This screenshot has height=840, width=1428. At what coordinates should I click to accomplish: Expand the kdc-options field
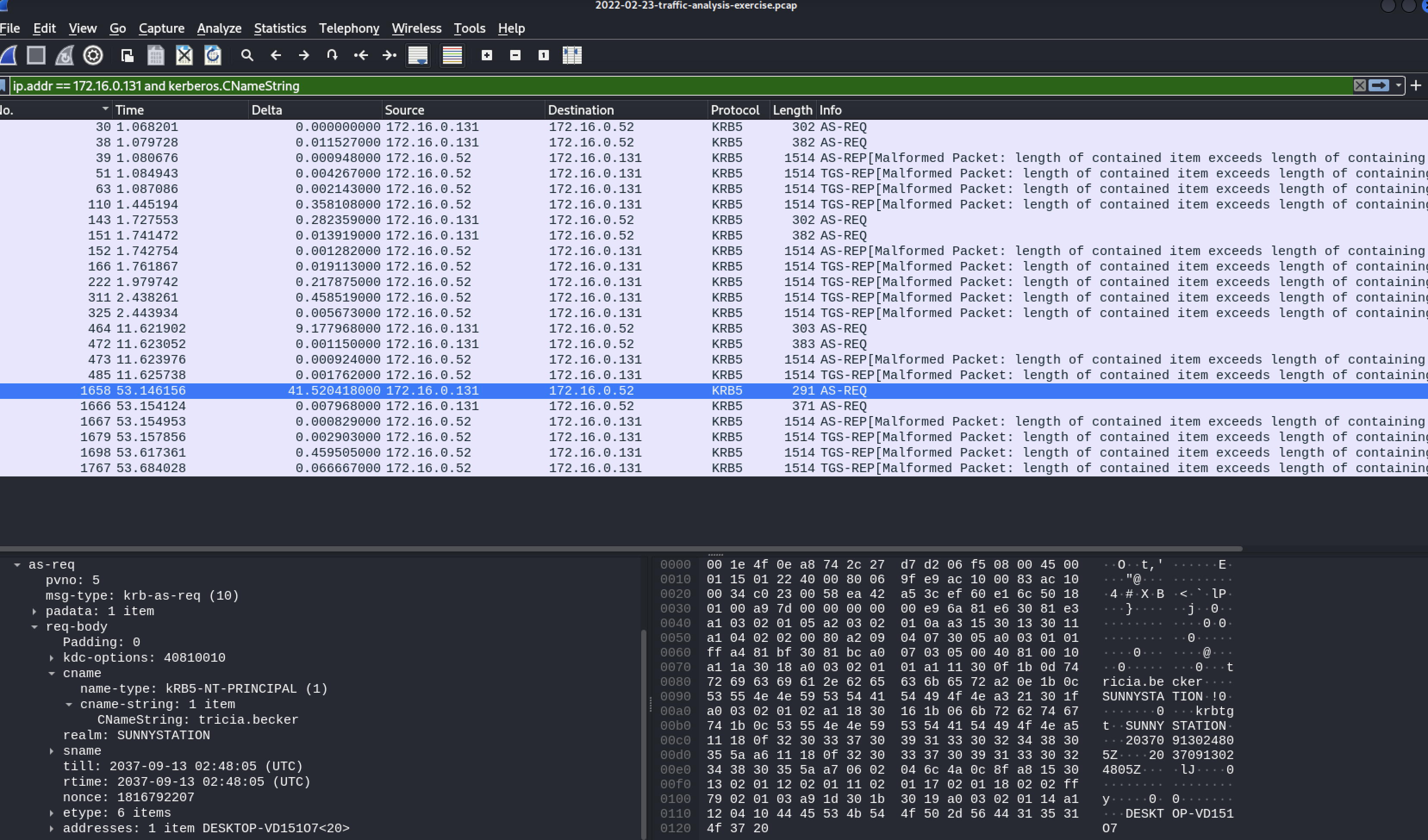pyautogui.click(x=52, y=658)
